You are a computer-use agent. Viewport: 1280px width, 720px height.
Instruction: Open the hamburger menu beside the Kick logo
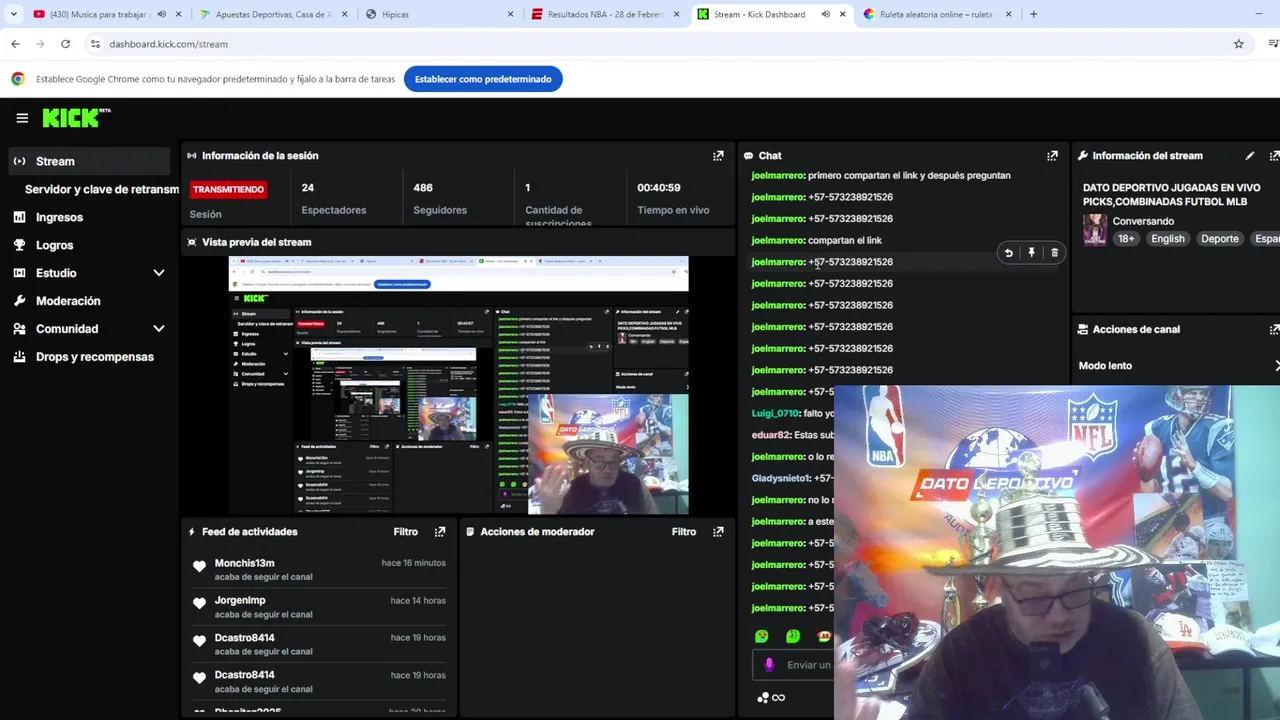tap(22, 118)
